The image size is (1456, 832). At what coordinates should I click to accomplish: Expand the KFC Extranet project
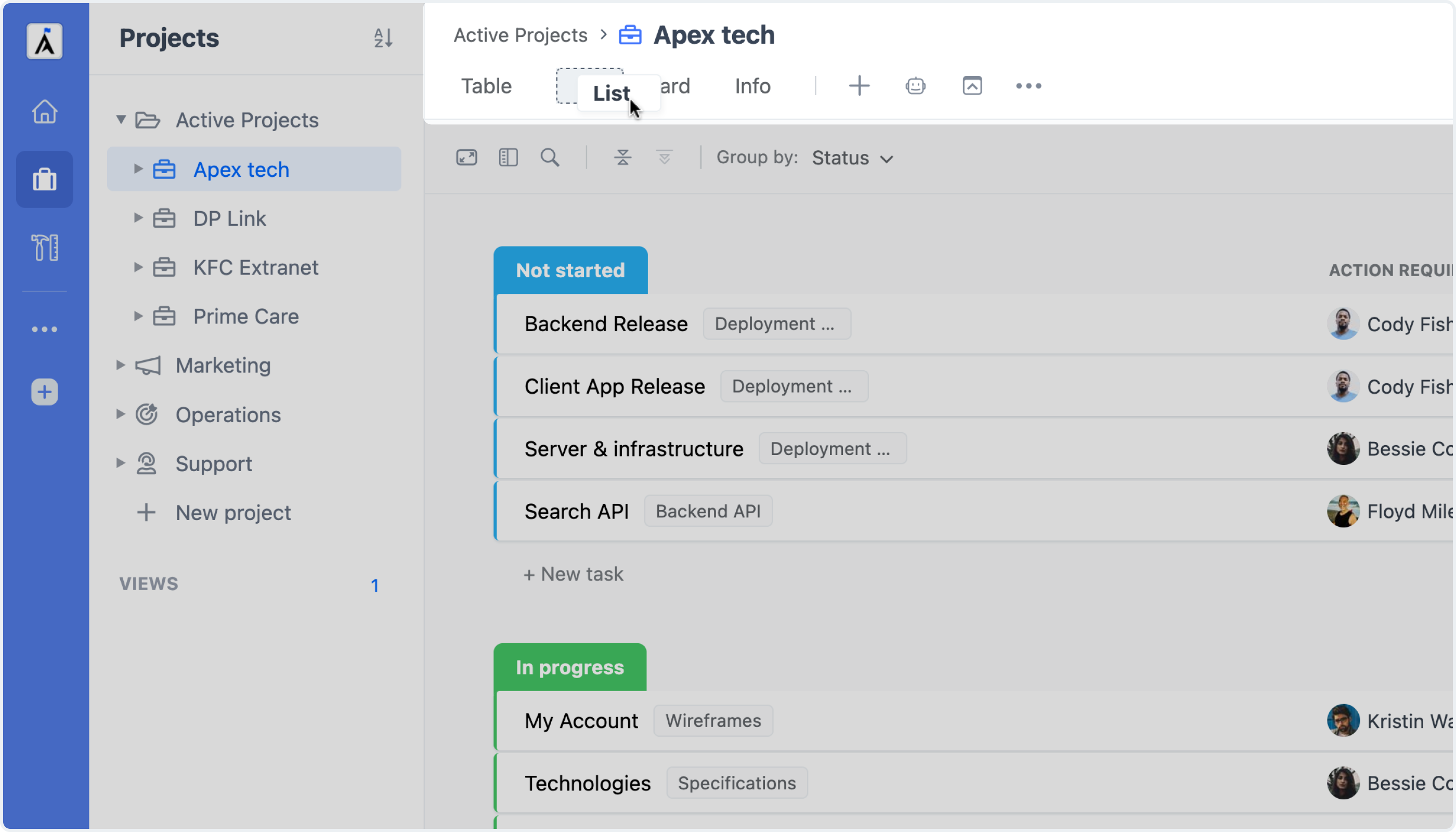(x=138, y=267)
